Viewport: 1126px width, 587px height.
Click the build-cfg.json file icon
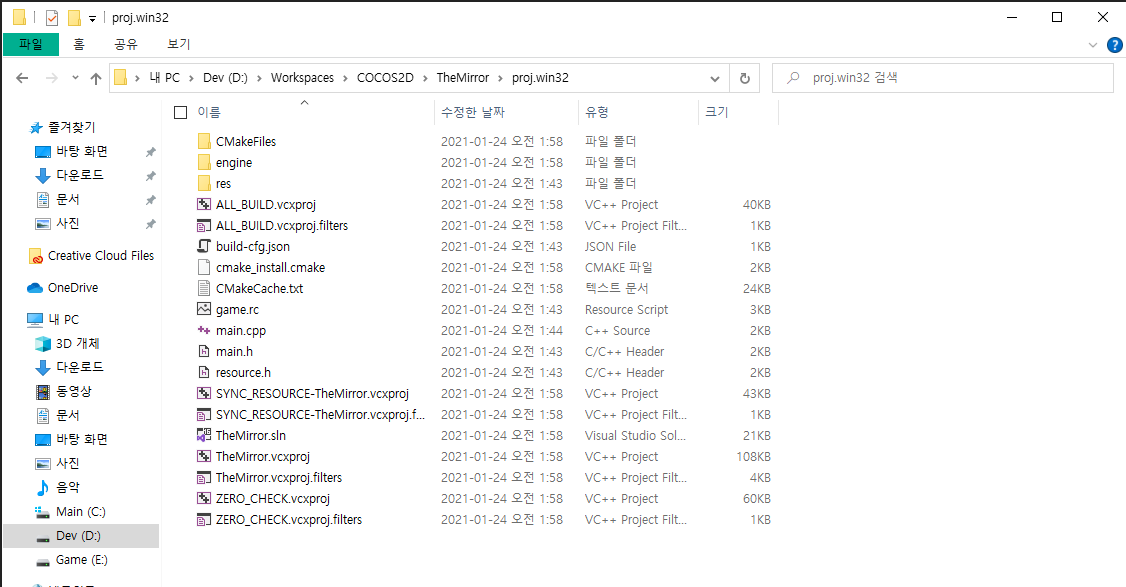coord(204,246)
